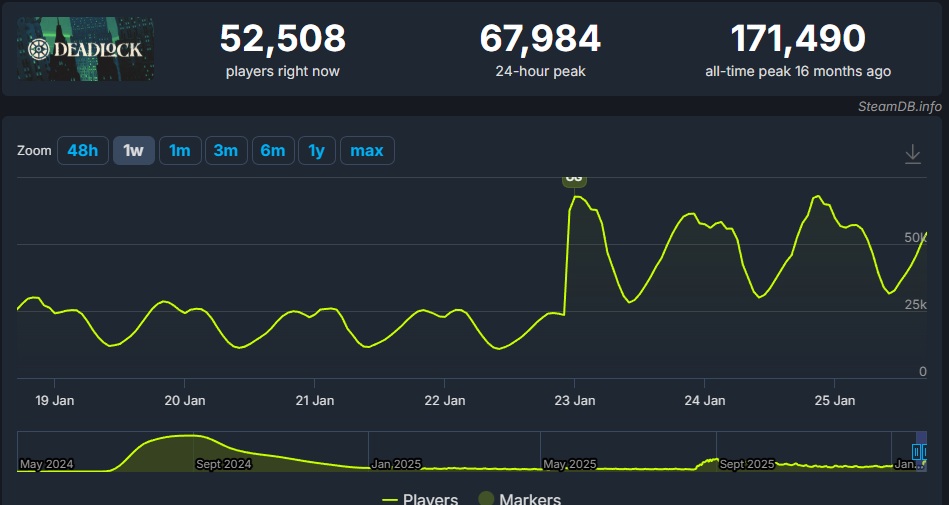
Task: Click the marker badge above 23 Jan
Action: (x=574, y=180)
